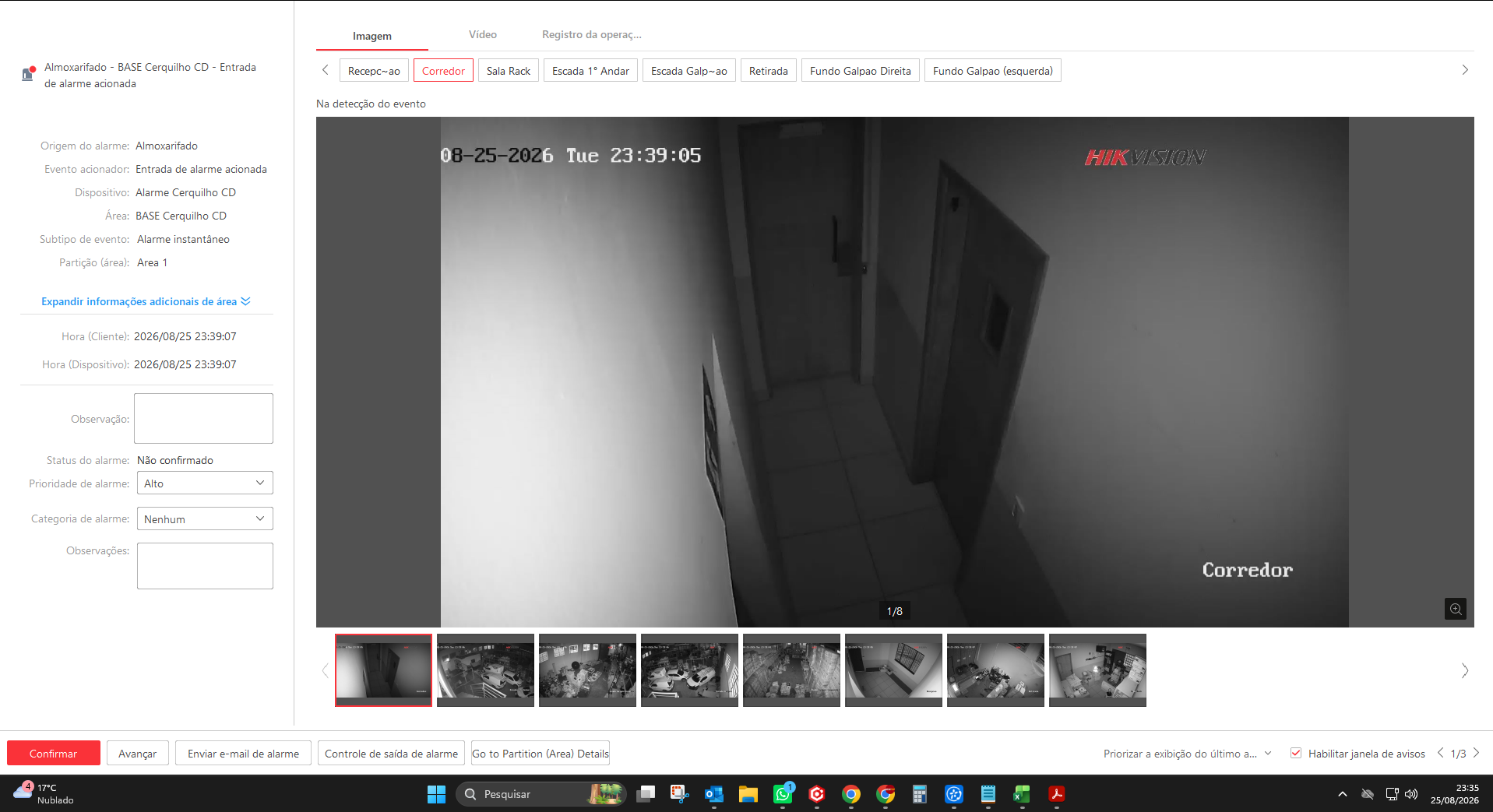Launch the Snipping Tool from the taskbar
This screenshot has width=1493, height=812.
point(680,794)
